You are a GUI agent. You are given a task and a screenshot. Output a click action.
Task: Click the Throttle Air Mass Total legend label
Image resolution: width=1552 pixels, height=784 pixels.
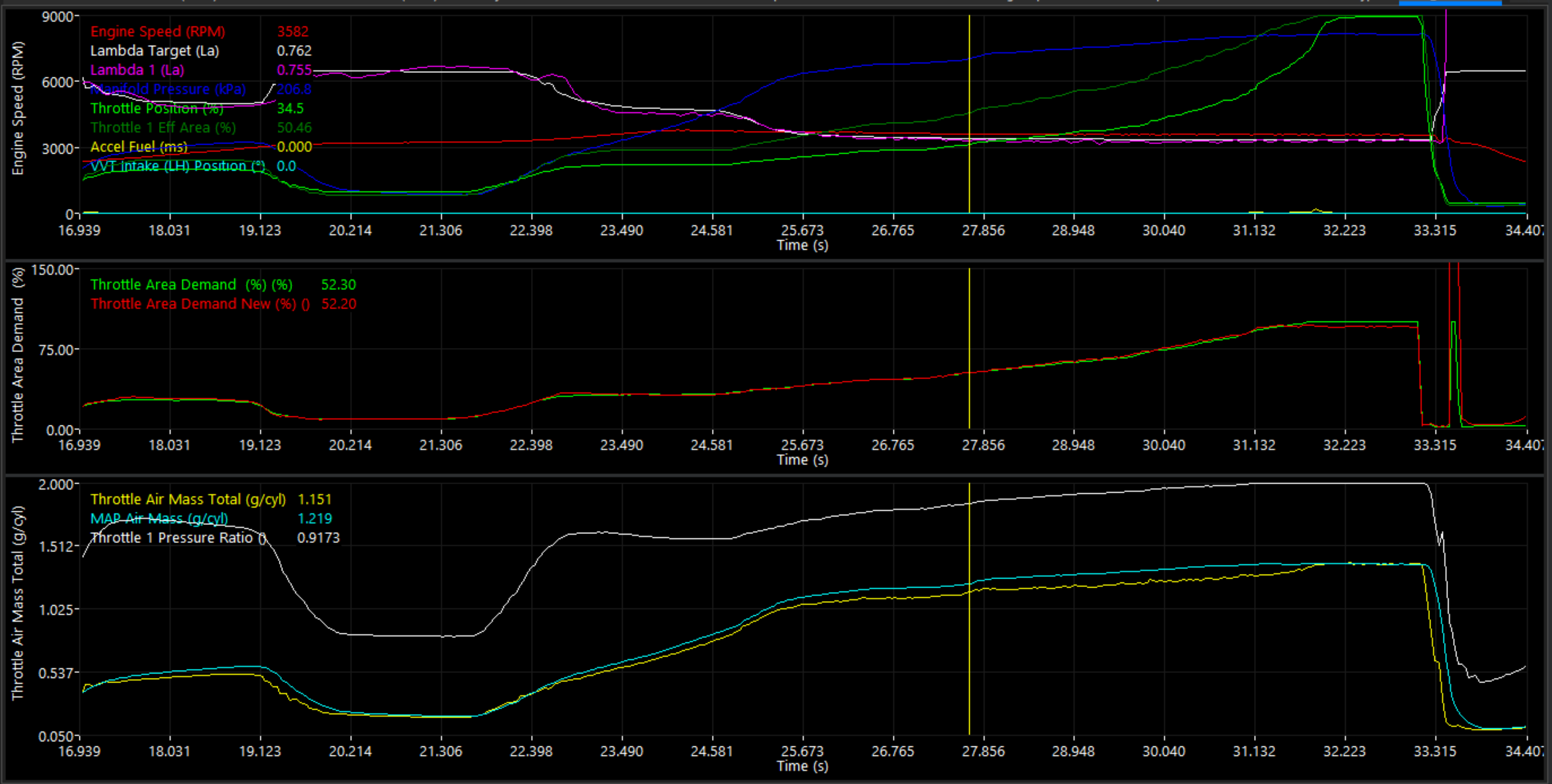188,499
